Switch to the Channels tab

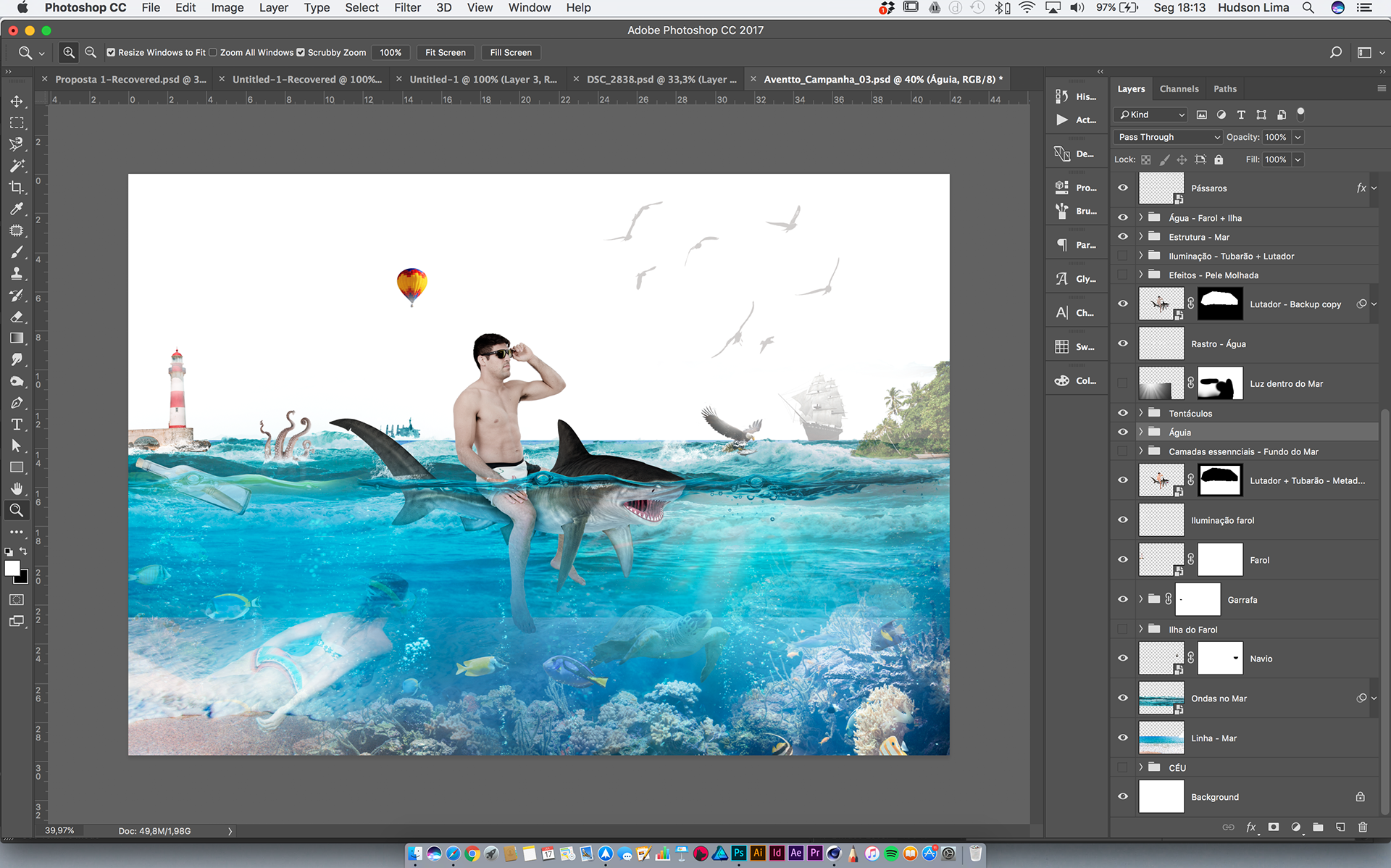point(1179,88)
